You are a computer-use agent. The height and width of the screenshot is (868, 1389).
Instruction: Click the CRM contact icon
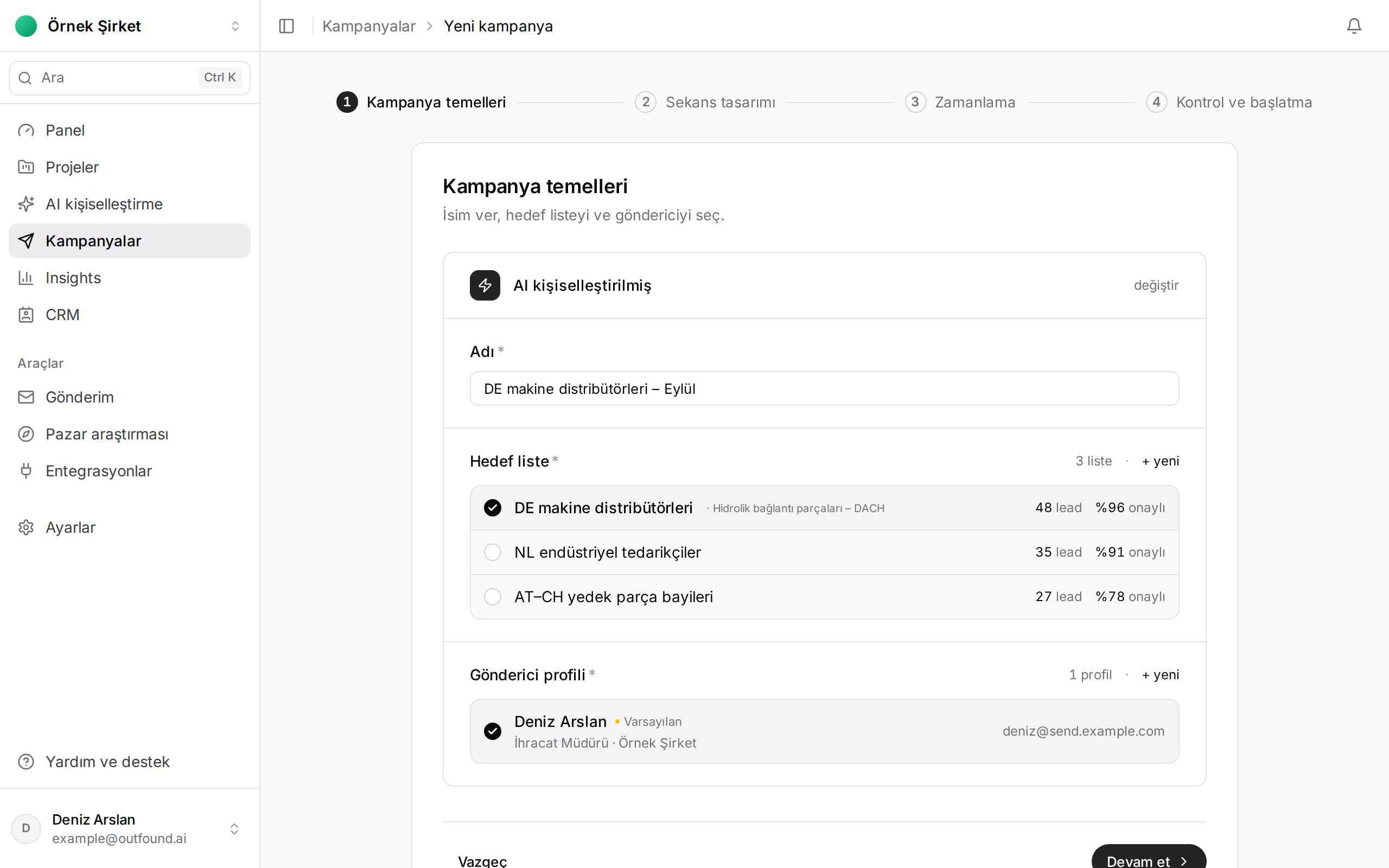tap(26, 315)
